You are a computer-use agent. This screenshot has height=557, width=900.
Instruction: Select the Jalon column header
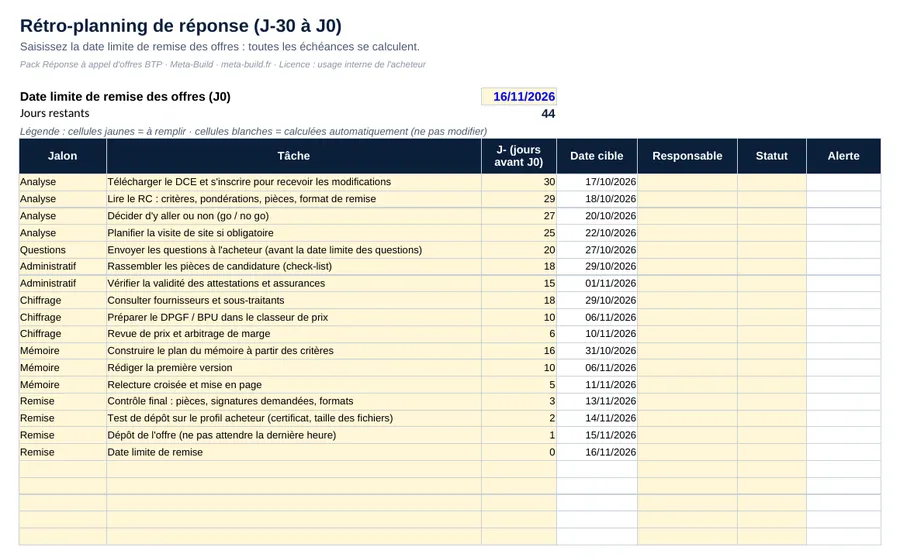click(x=63, y=156)
